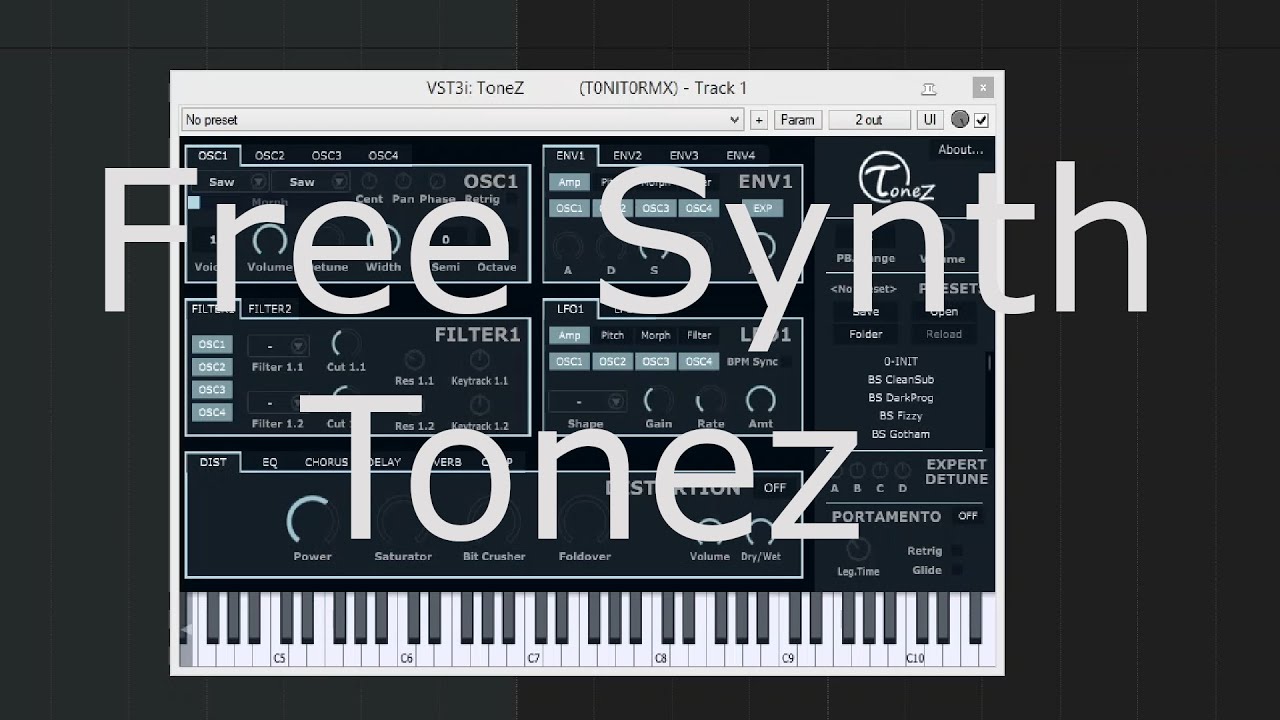
Task: Open the No preset combo box
Action: pos(462,120)
